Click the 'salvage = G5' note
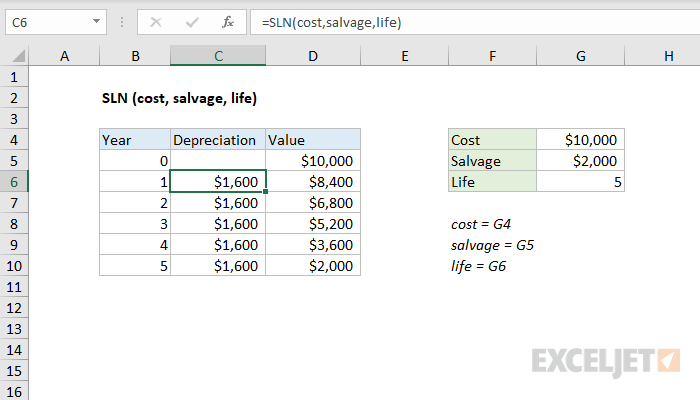Image resolution: width=700 pixels, height=400 pixels. [492, 245]
